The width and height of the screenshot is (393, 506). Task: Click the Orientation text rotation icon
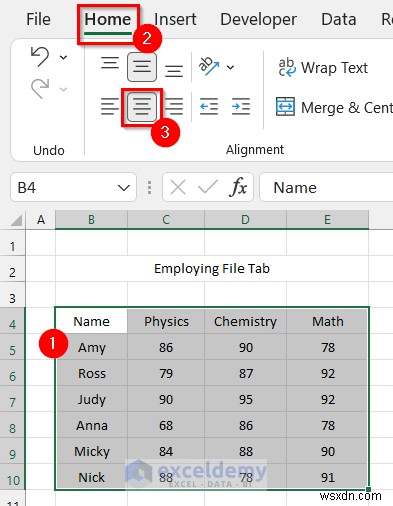[209, 66]
